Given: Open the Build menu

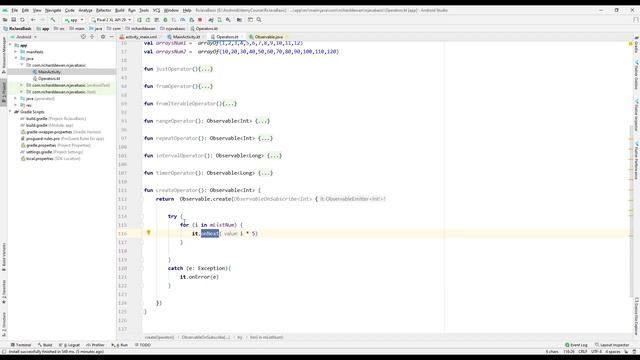Looking at the screenshot, I should (x=120, y=10).
